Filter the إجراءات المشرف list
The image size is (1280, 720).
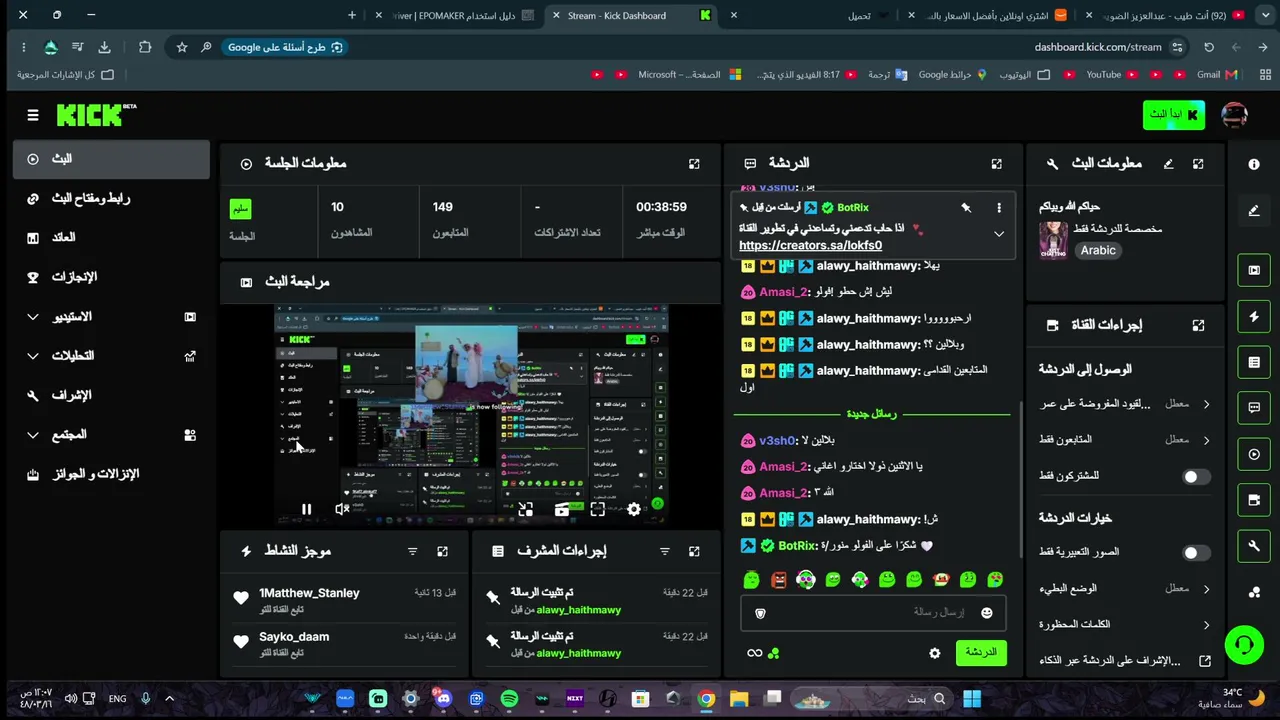664,551
